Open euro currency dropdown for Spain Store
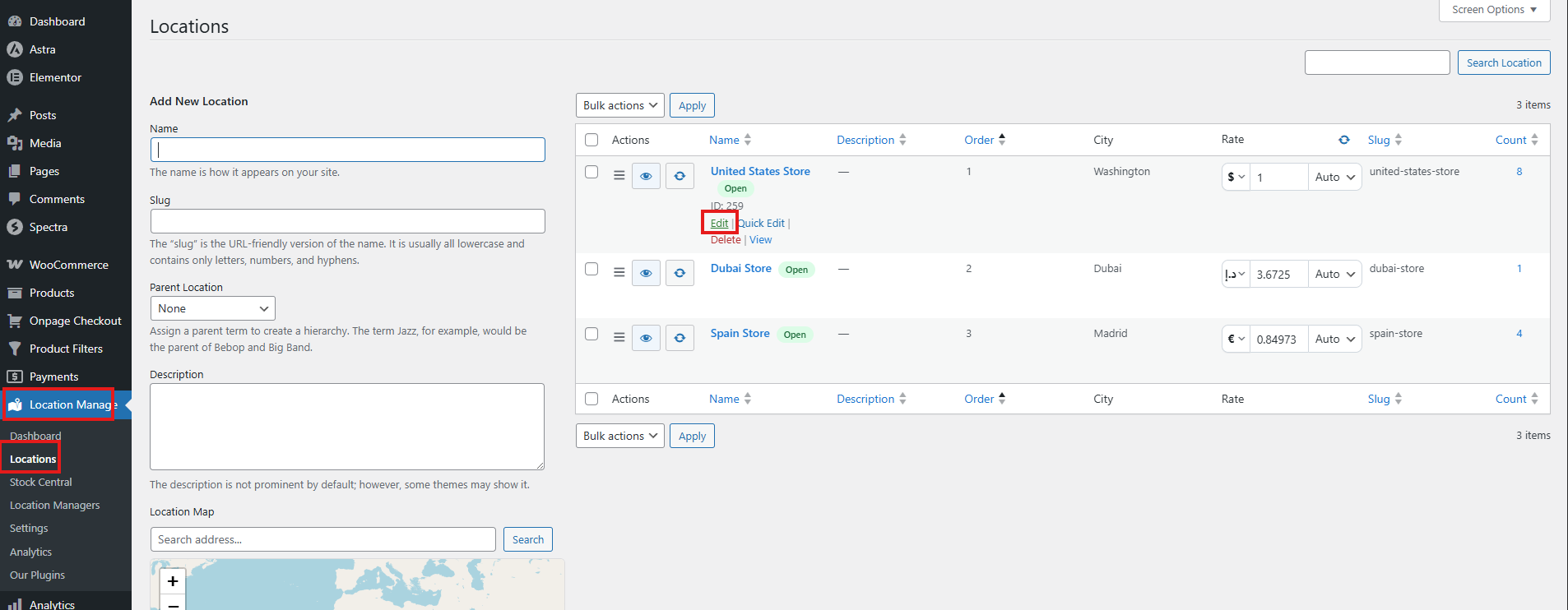The width and height of the screenshot is (1568, 610). (x=1236, y=339)
